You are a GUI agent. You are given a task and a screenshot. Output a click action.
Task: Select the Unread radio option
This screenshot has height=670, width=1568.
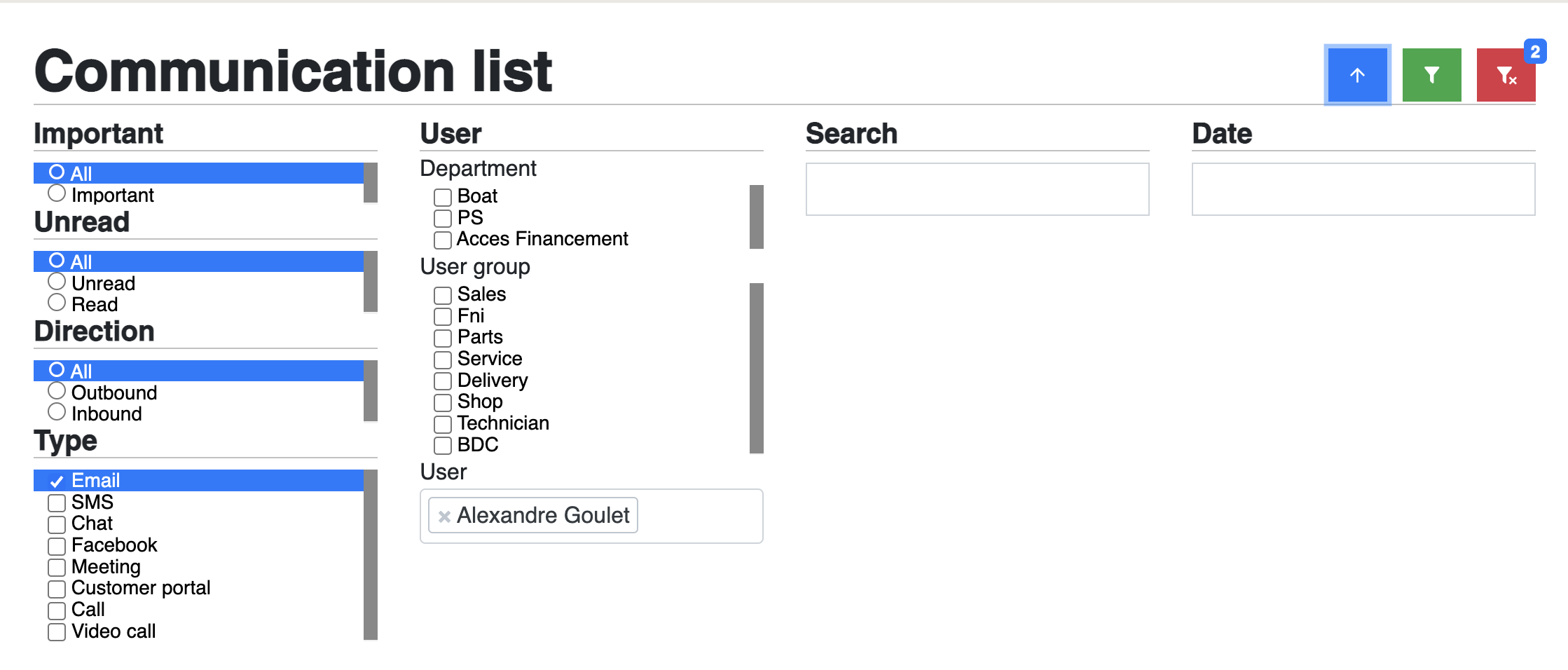tap(57, 282)
